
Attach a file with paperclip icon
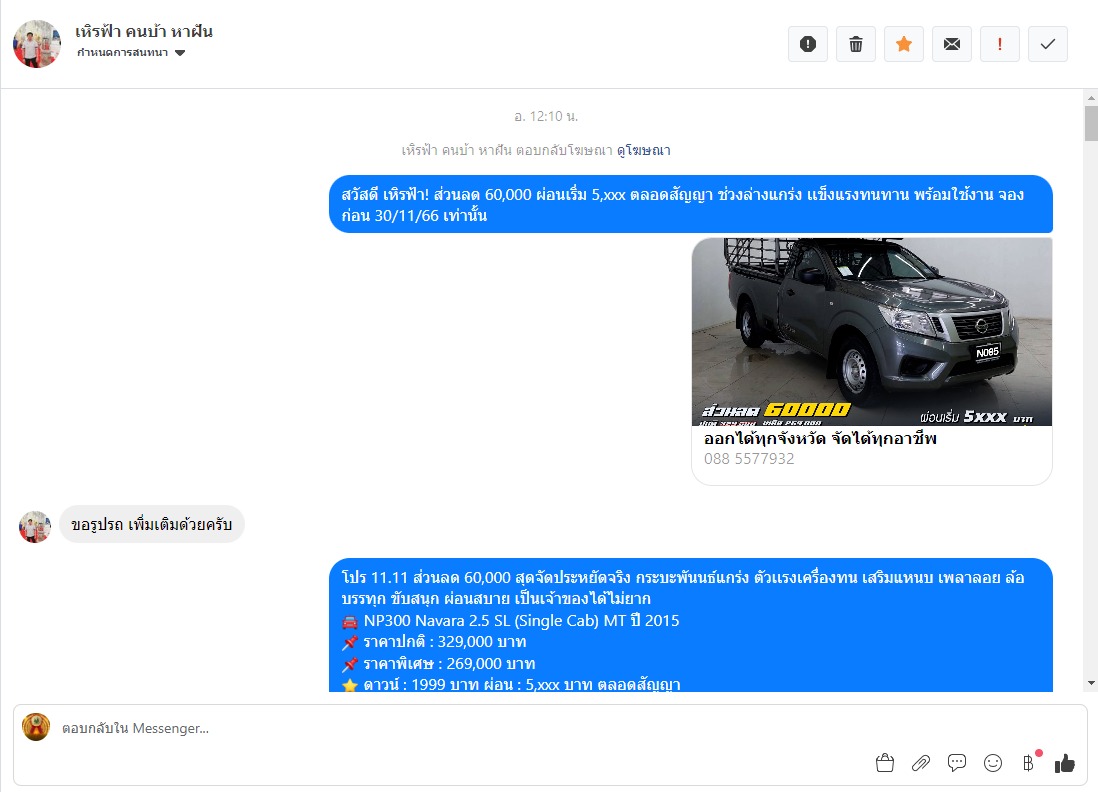[921, 763]
